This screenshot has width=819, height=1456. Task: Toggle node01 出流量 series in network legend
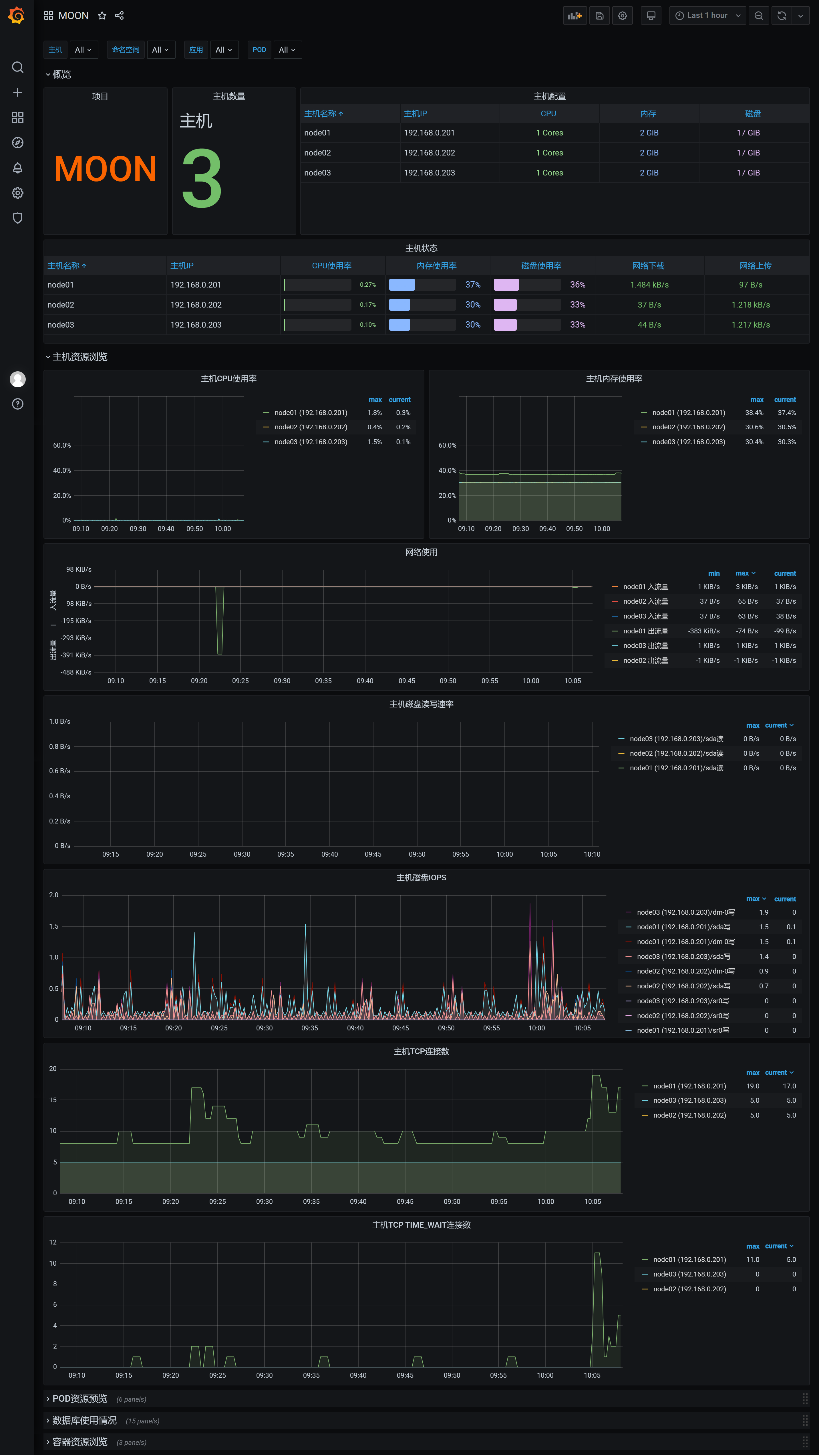click(645, 631)
